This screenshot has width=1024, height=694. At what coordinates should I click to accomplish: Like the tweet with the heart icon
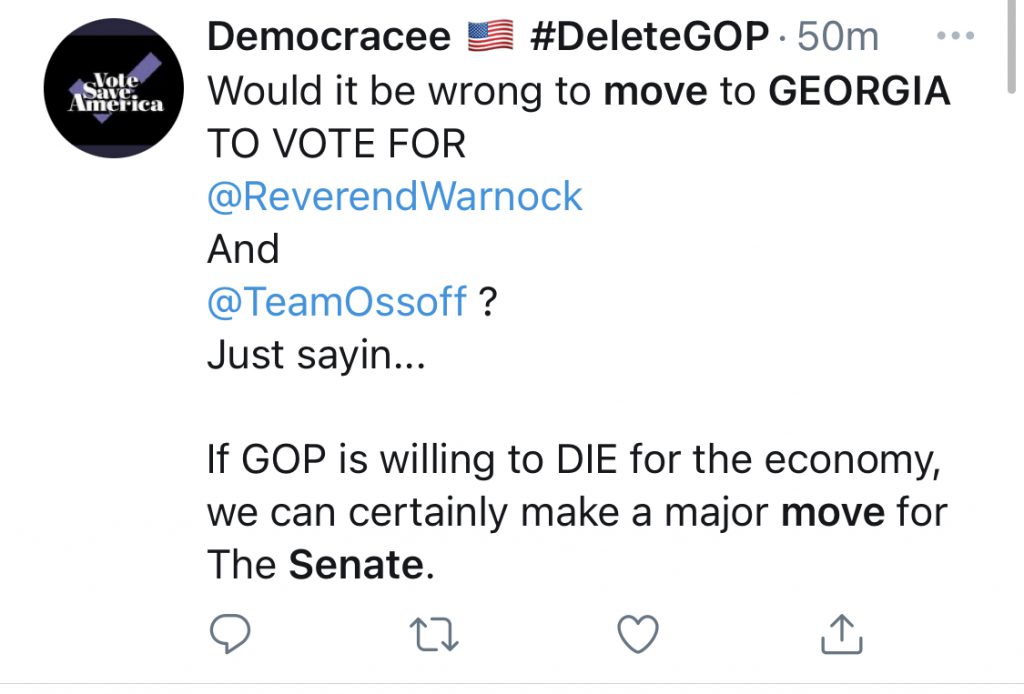[x=637, y=635]
